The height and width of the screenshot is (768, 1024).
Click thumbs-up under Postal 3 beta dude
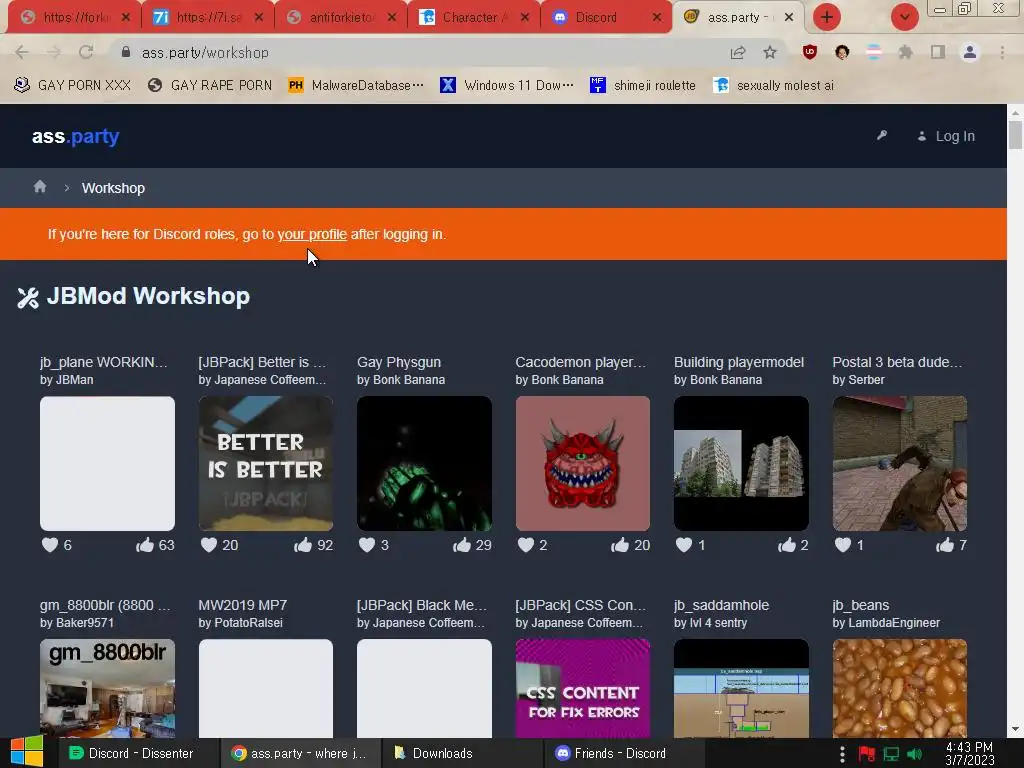(x=945, y=545)
